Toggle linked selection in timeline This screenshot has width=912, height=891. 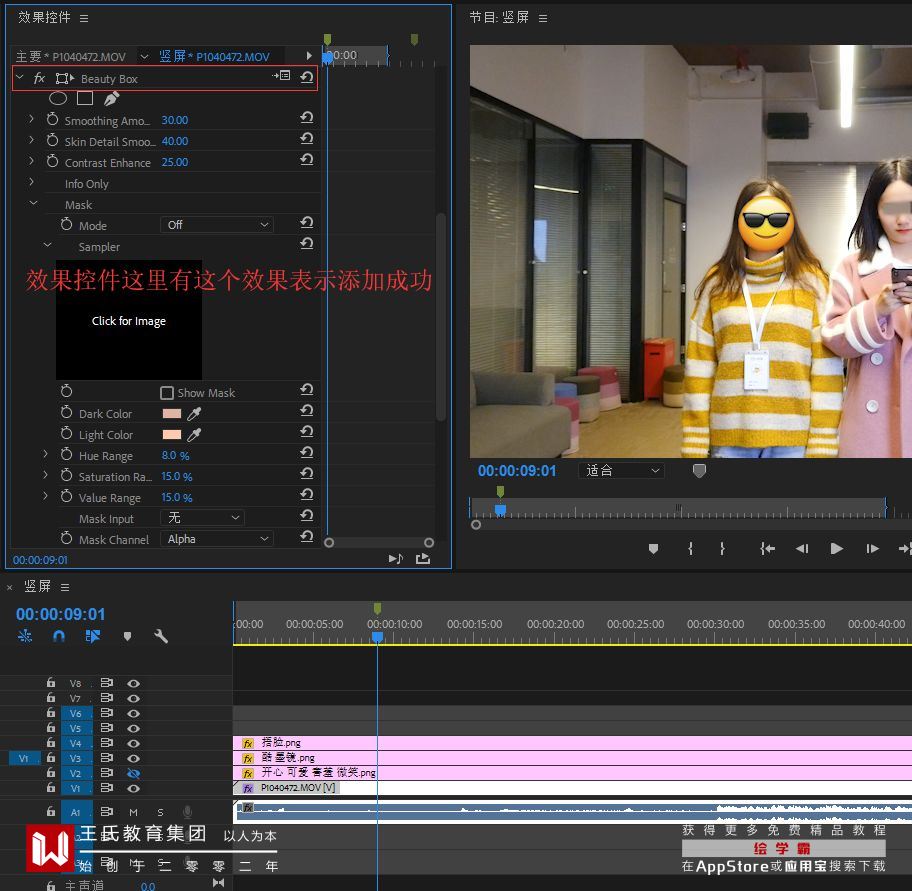(92, 636)
